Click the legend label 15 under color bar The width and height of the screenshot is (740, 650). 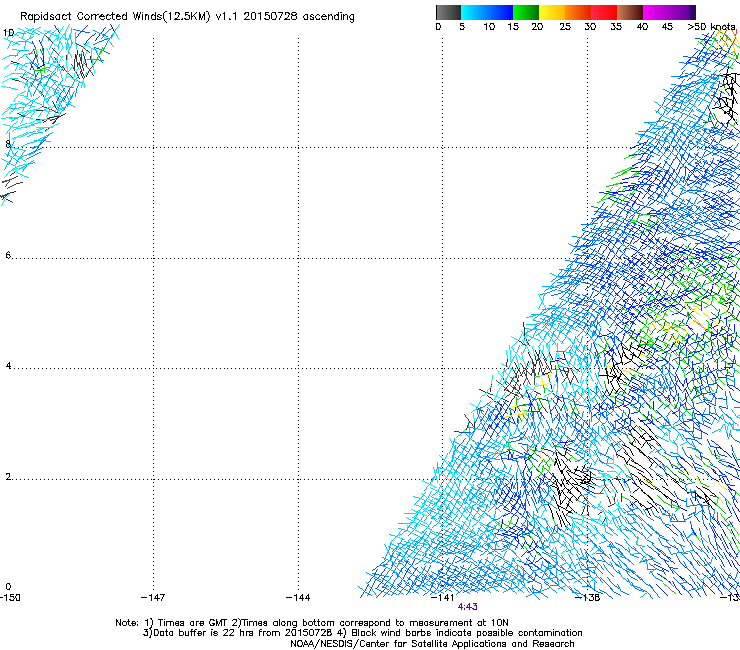point(513,27)
